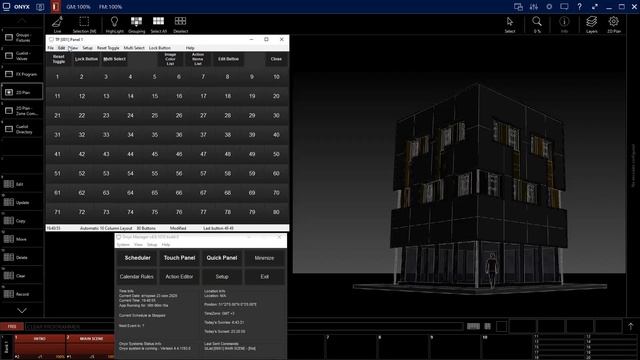640x360 pixels.
Task: Open the Info panel icon
Action: pyautogui.click(x=564, y=24)
